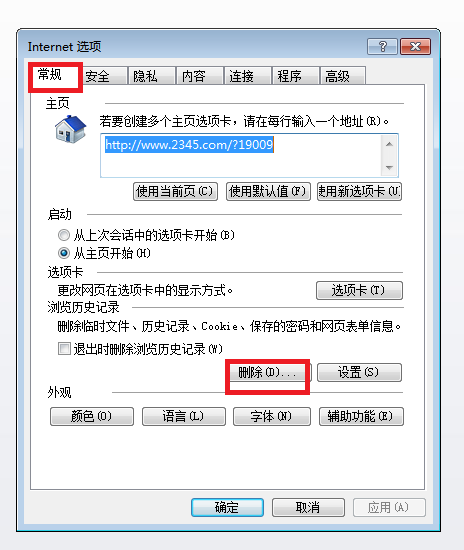Switch to the 高级 tab
This screenshot has width=464, height=550.
(x=337, y=76)
